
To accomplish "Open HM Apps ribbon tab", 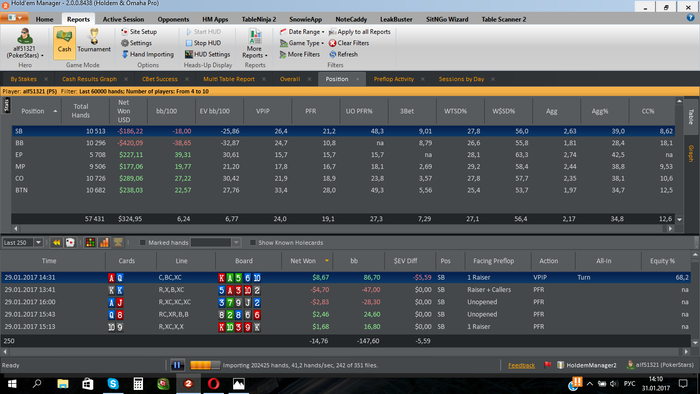I will [x=215, y=19].
